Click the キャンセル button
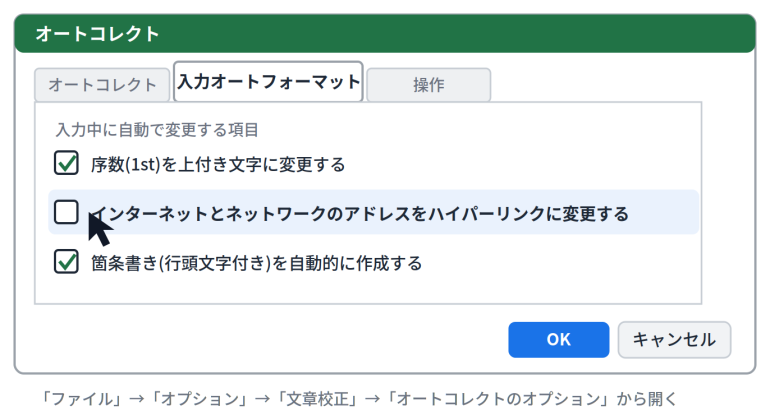Viewport: 770px width, 420px height. coord(674,339)
